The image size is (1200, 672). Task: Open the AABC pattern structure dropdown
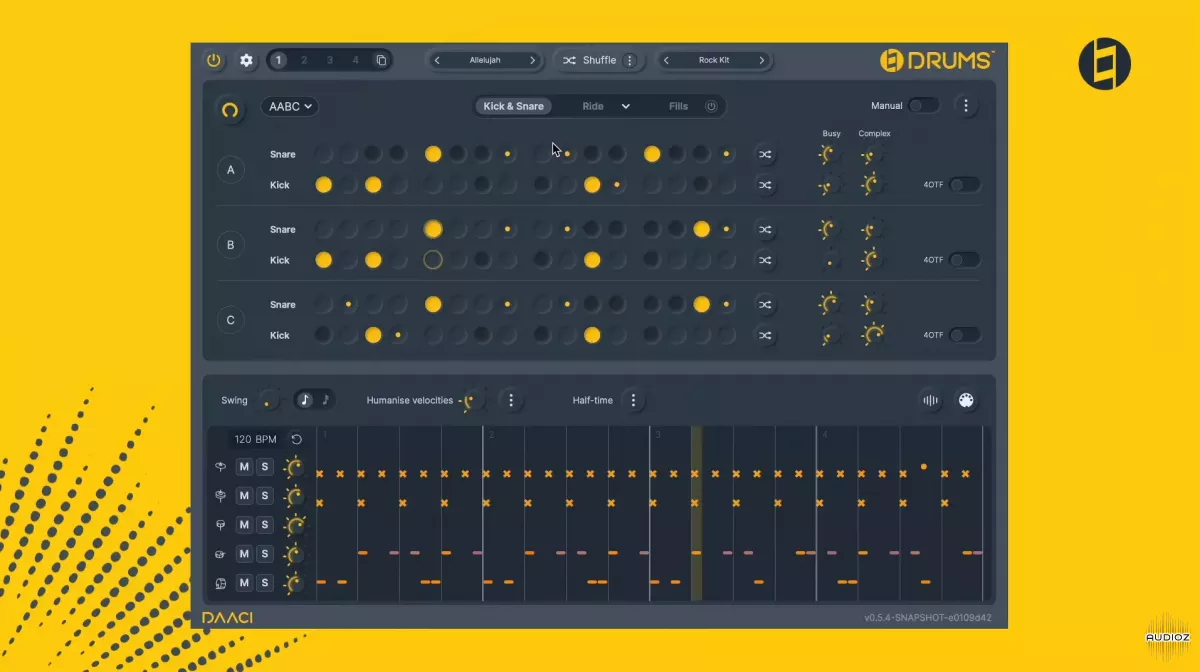coord(290,106)
